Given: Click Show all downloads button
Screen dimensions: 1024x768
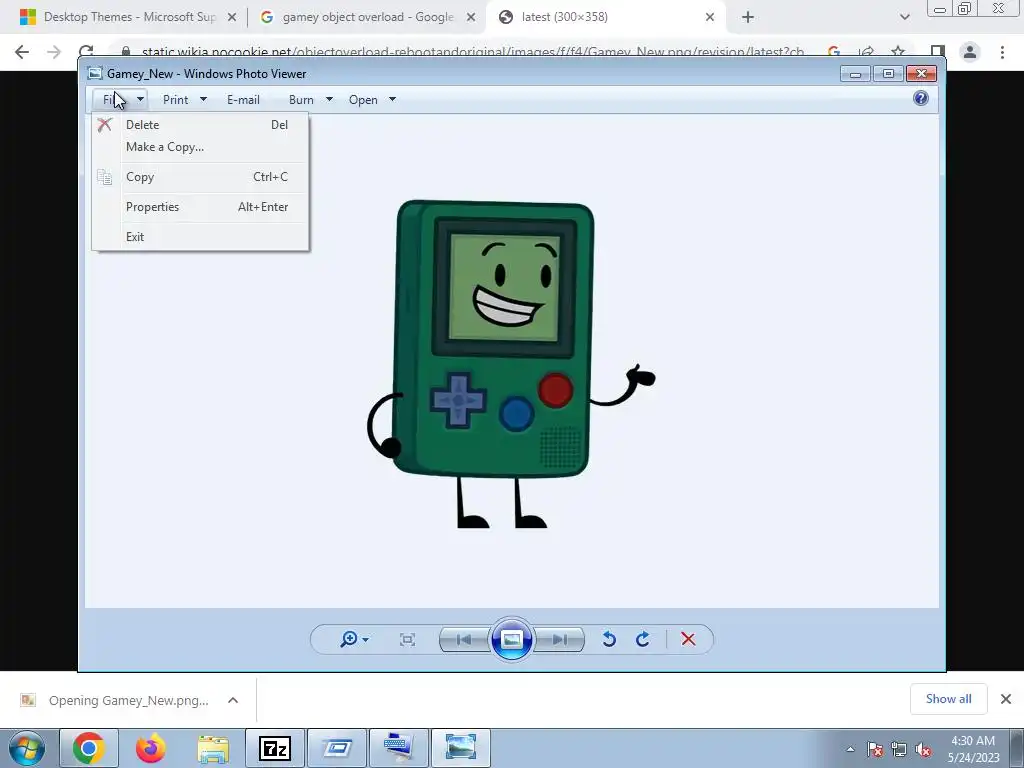Looking at the screenshot, I should click(948, 699).
